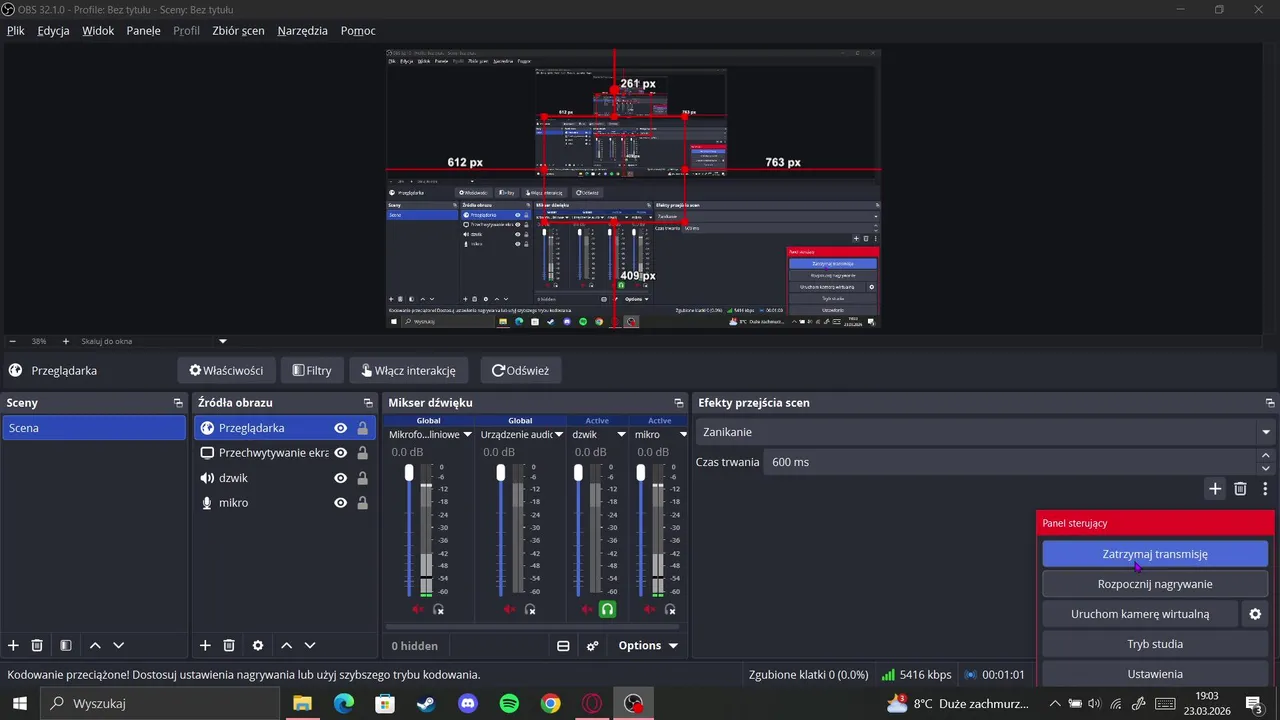Lock the dzwik source
1280x720 pixels.
click(x=362, y=478)
